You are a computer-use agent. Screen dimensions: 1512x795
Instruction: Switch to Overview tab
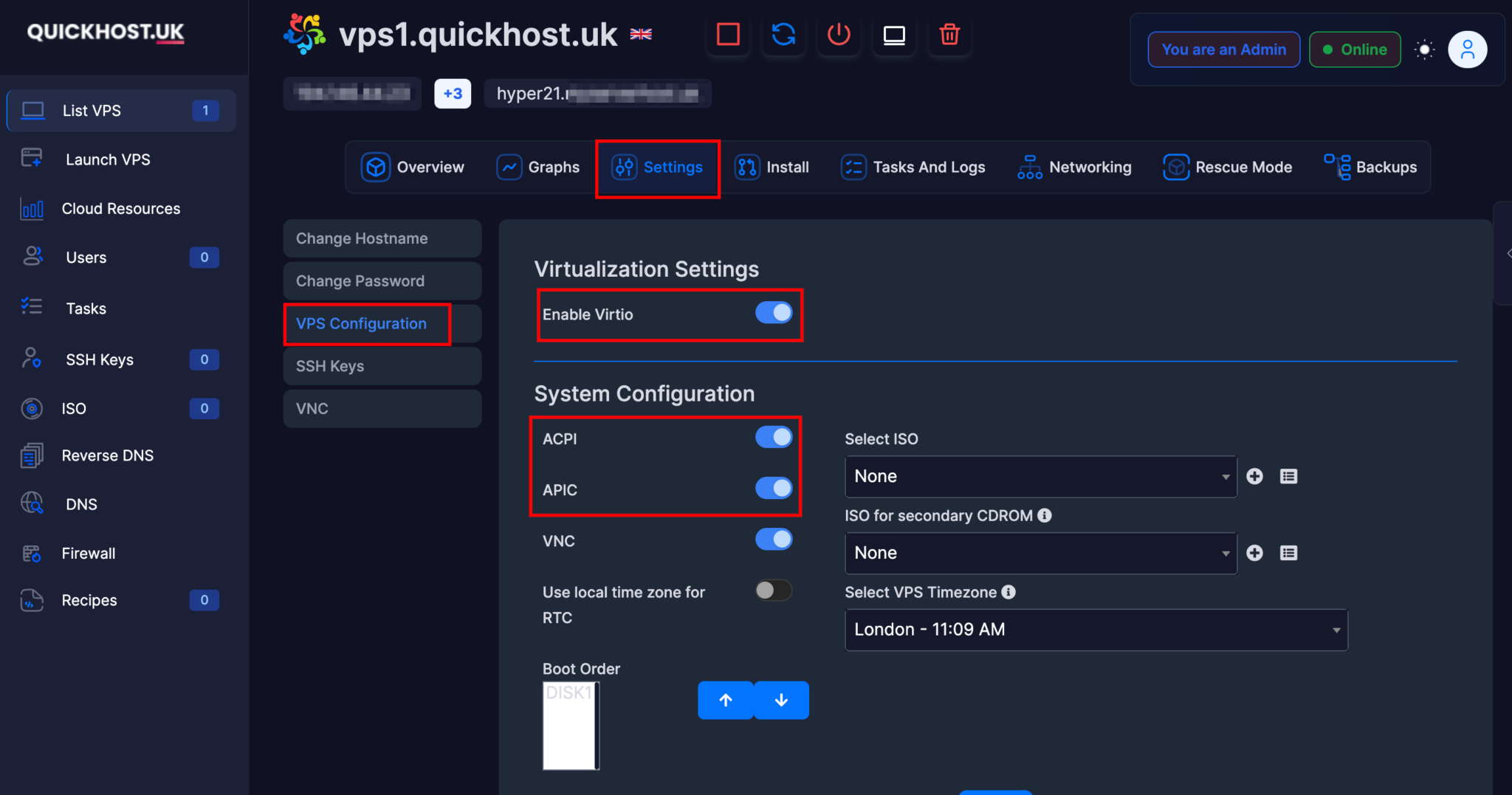pos(413,168)
